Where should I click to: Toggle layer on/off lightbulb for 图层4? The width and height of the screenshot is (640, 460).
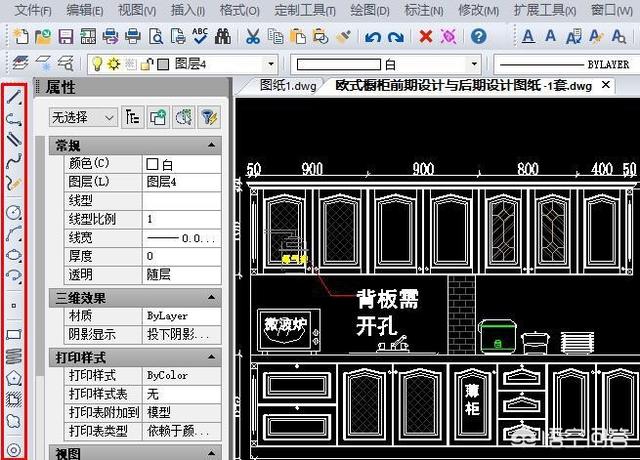coord(97,64)
